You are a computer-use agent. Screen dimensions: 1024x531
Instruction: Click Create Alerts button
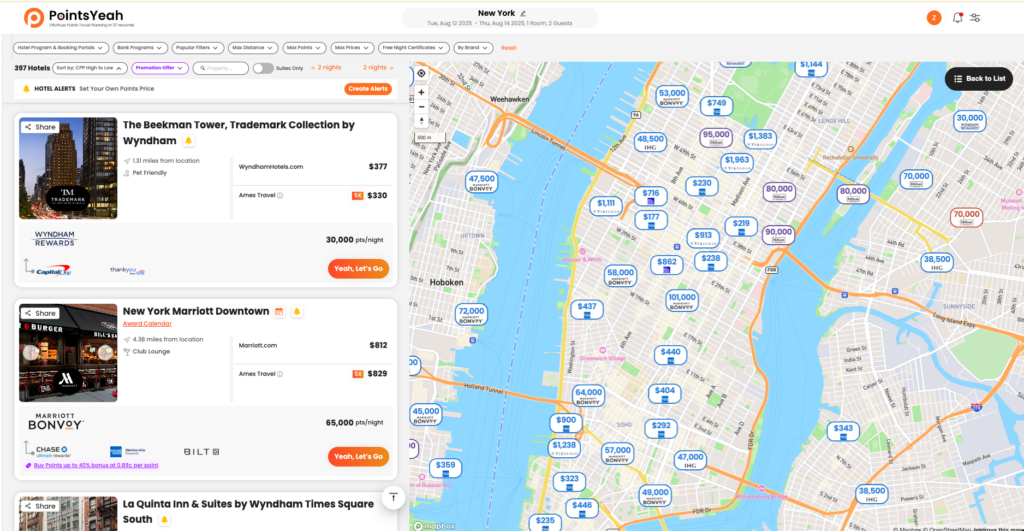pyautogui.click(x=368, y=89)
